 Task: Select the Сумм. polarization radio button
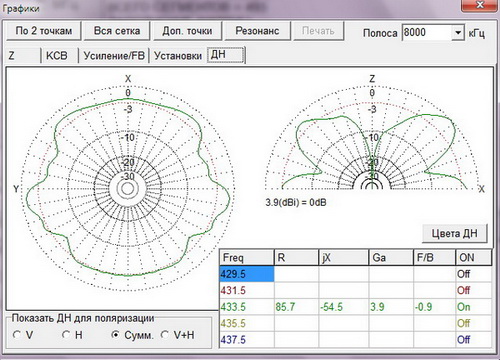click(115, 335)
